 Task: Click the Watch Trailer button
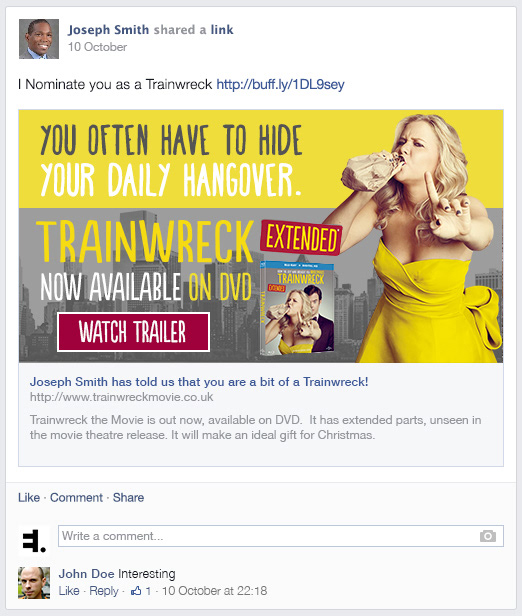point(133,332)
